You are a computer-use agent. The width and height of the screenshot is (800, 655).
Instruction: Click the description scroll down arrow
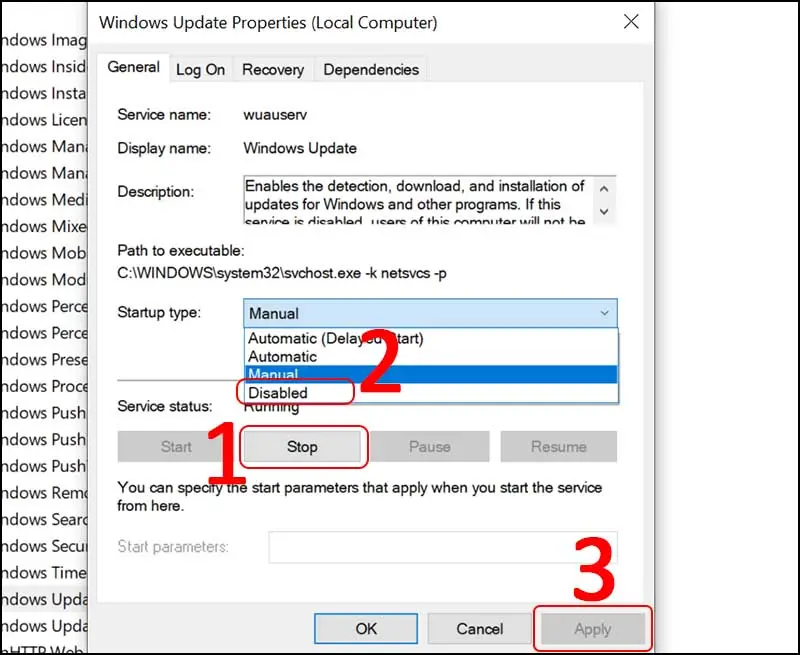point(603,212)
